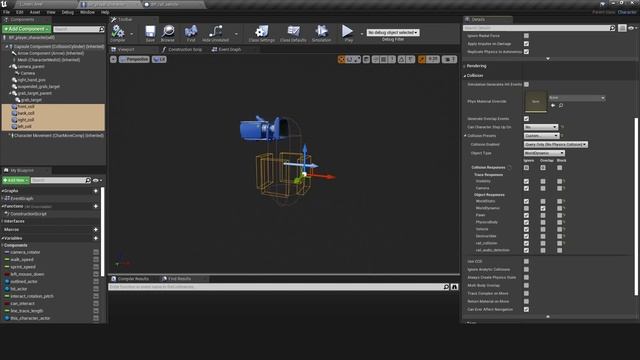This screenshot has width=640, height=360.
Task: Click the Play toolbar button
Action: [347, 31]
